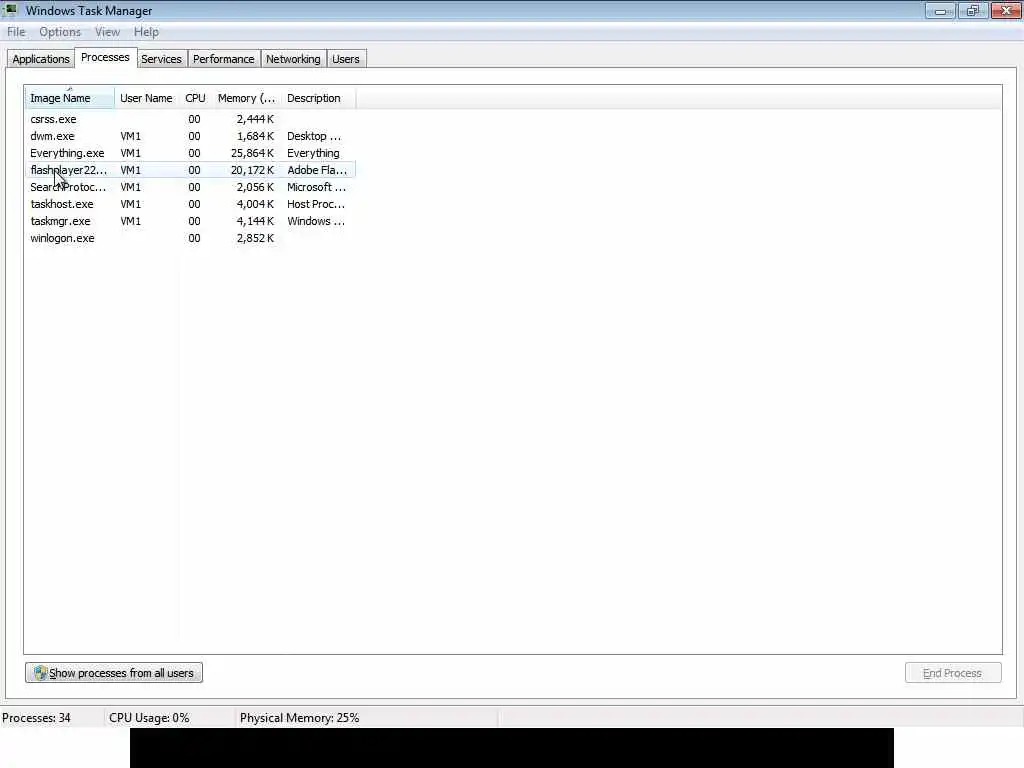Click the 2,056 K memory value
This screenshot has height=768, width=1024.
[x=255, y=187]
